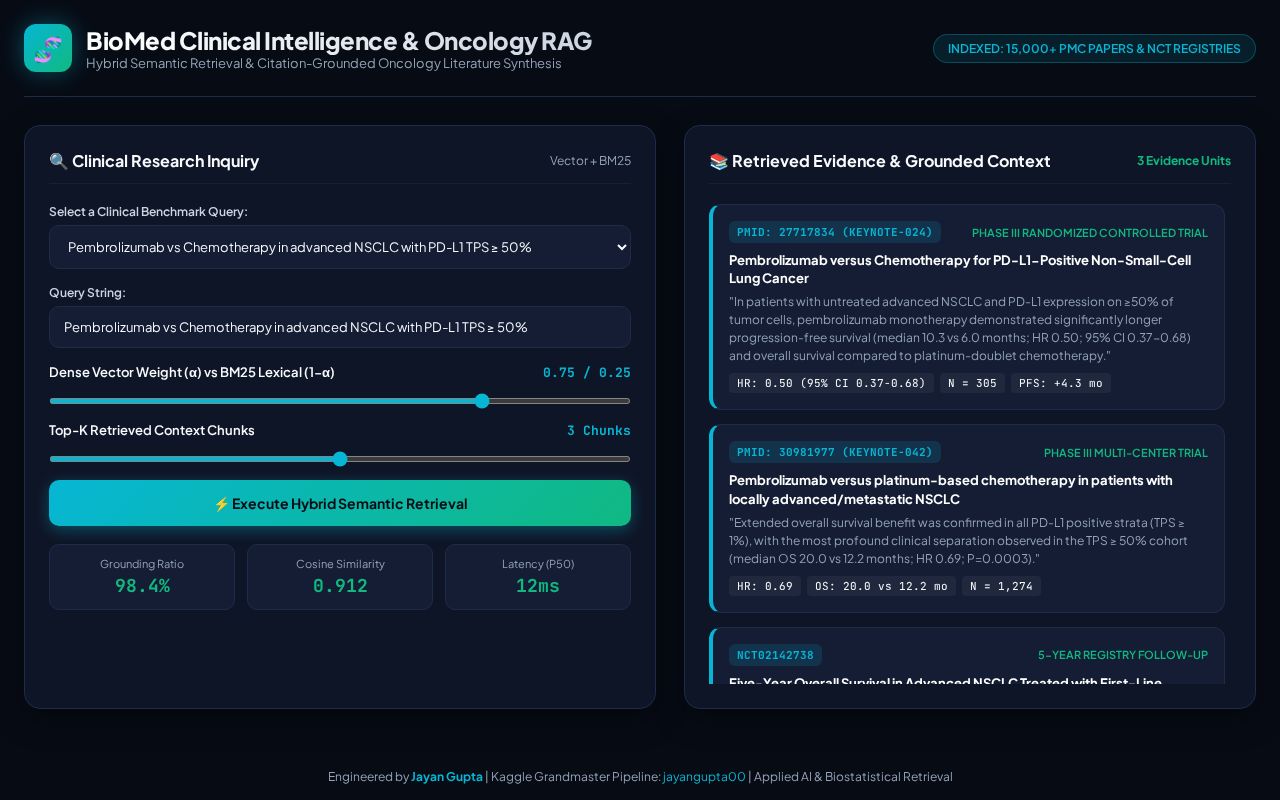Open the Jayan Gupta footer link

(447, 776)
